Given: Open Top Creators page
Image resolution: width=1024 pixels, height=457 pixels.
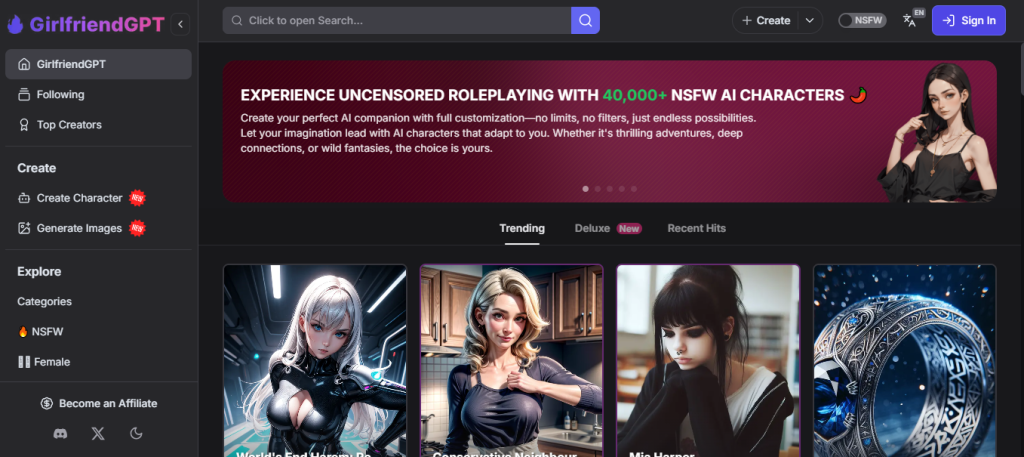Looking at the screenshot, I should click(99, 125).
